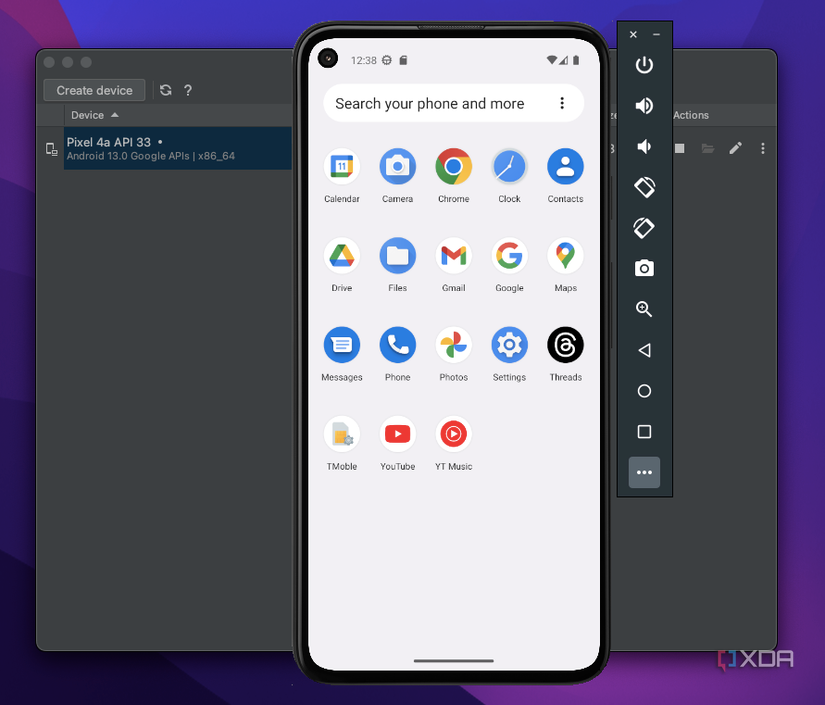Edit the Pixel 4a device with the pencil
Viewport: 825px width, 705px height.
click(x=735, y=147)
